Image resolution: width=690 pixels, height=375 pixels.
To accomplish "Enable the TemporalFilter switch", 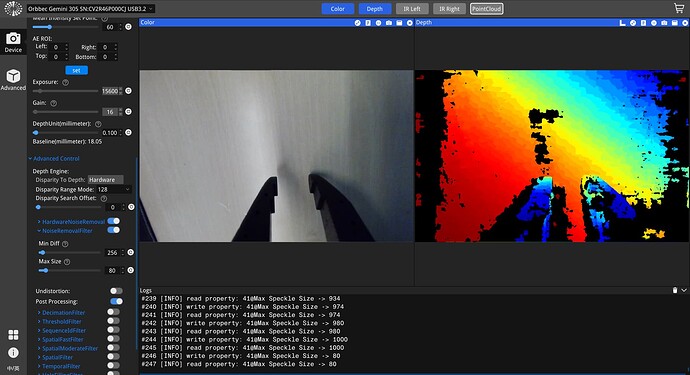I will click(114, 365).
